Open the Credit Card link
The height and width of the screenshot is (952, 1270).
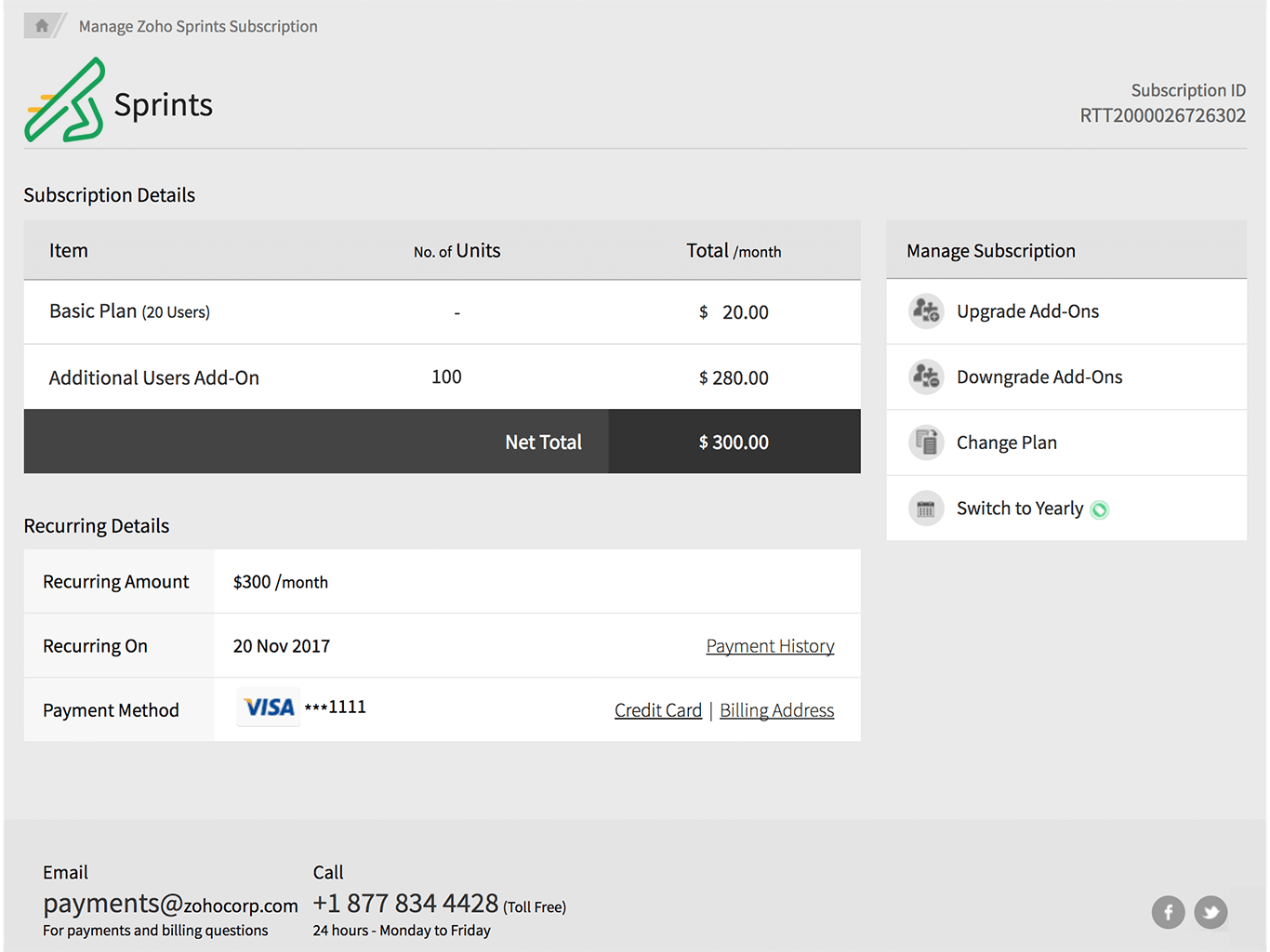point(658,710)
